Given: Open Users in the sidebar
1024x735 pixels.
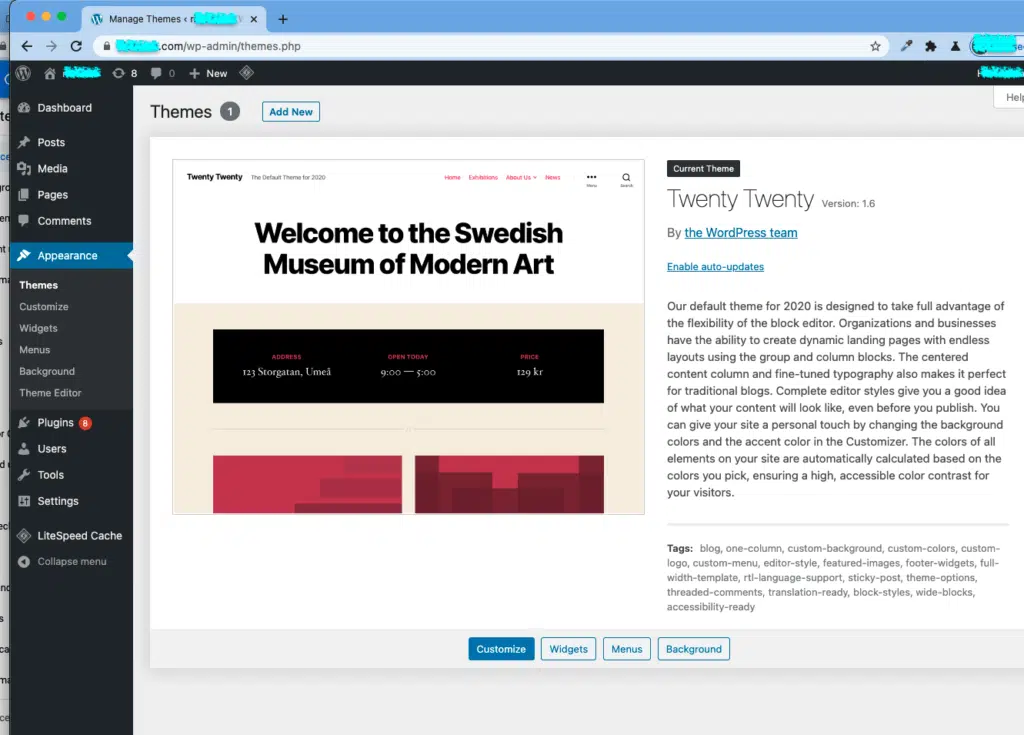Looking at the screenshot, I should [x=71, y=449].
